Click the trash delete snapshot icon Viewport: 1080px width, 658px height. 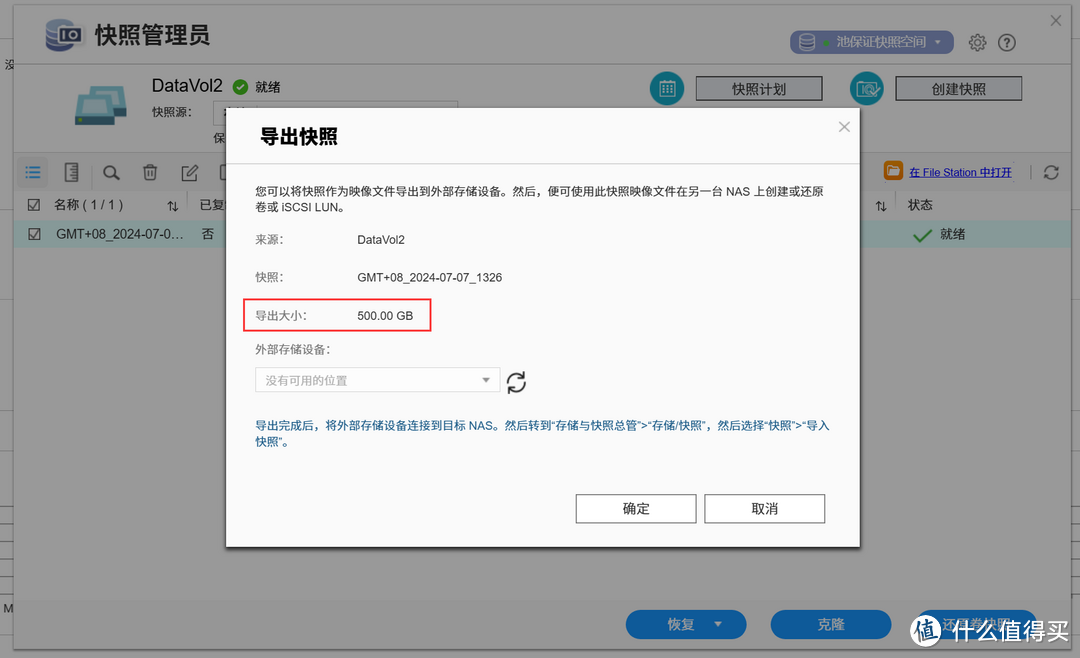pyautogui.click(x=149, y=172)
